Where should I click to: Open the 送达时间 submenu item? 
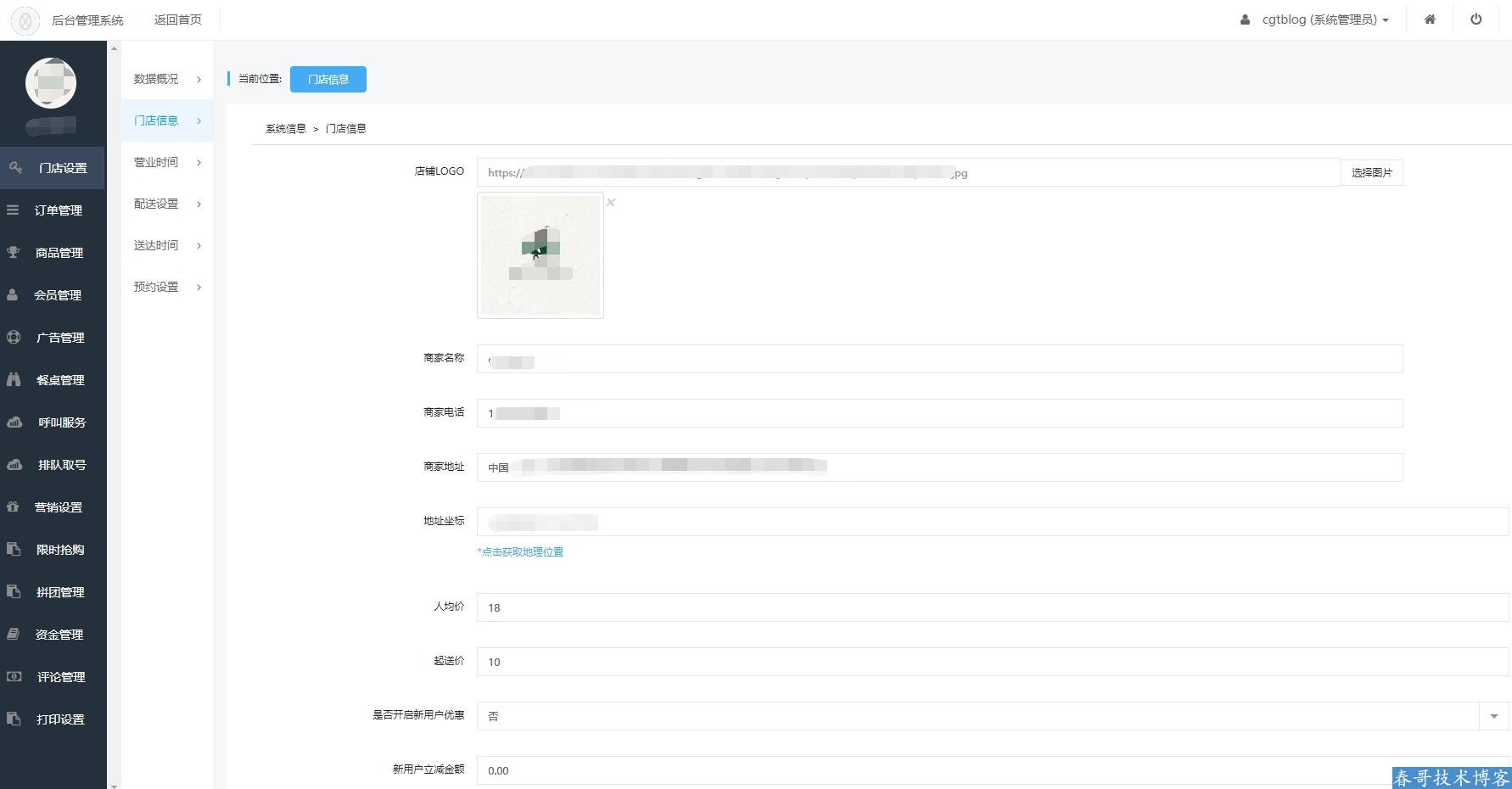point(156,246)
